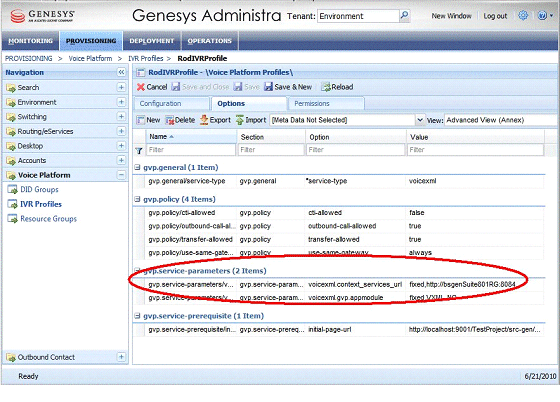Select the voicexml.gvp.appmodule row
Viewport: 560px width, 402px height.
[x=339, y=298]
